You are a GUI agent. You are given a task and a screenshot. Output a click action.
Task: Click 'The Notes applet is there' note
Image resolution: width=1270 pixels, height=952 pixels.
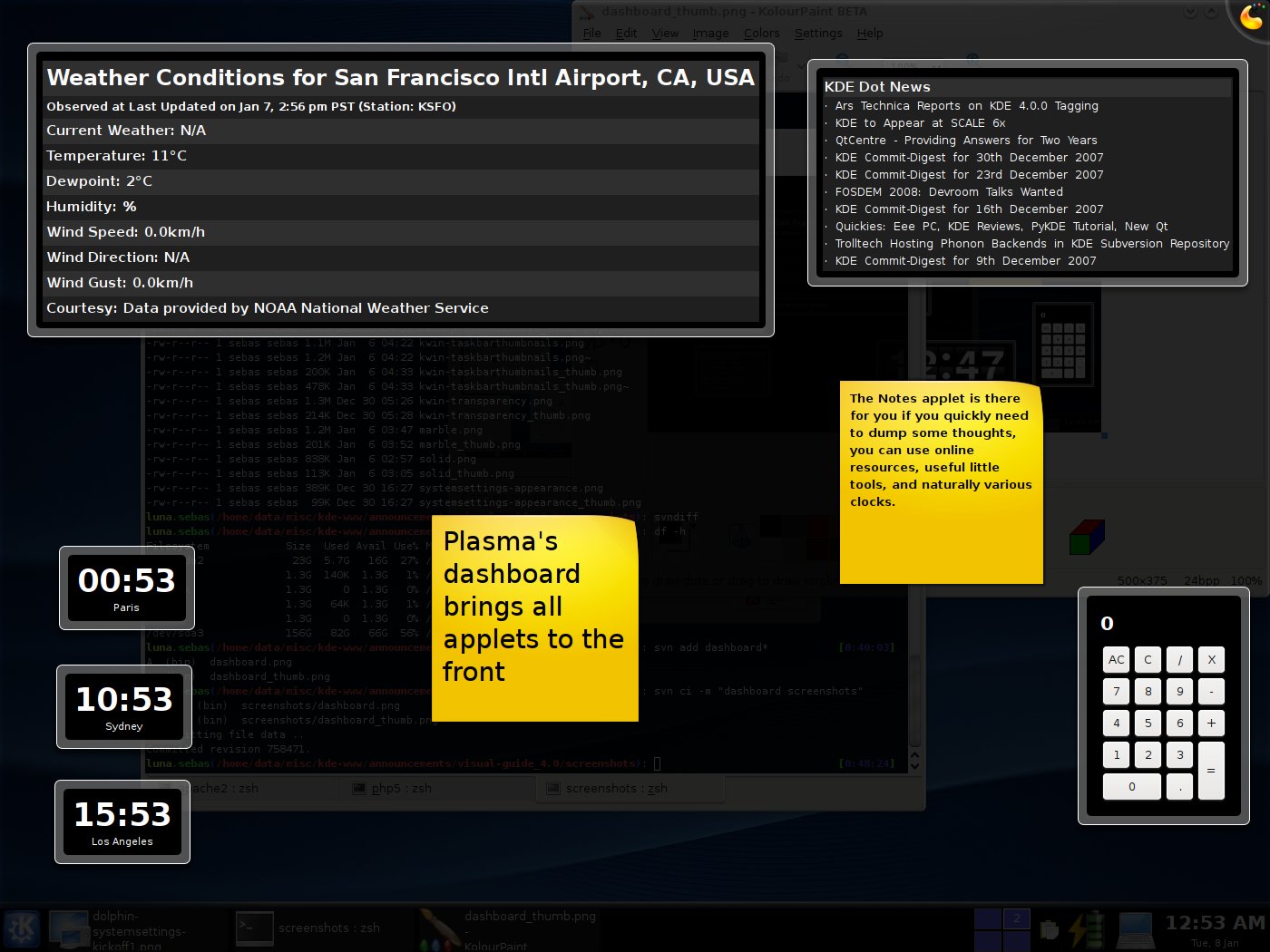pyautogui.click(x=942, y=482)
